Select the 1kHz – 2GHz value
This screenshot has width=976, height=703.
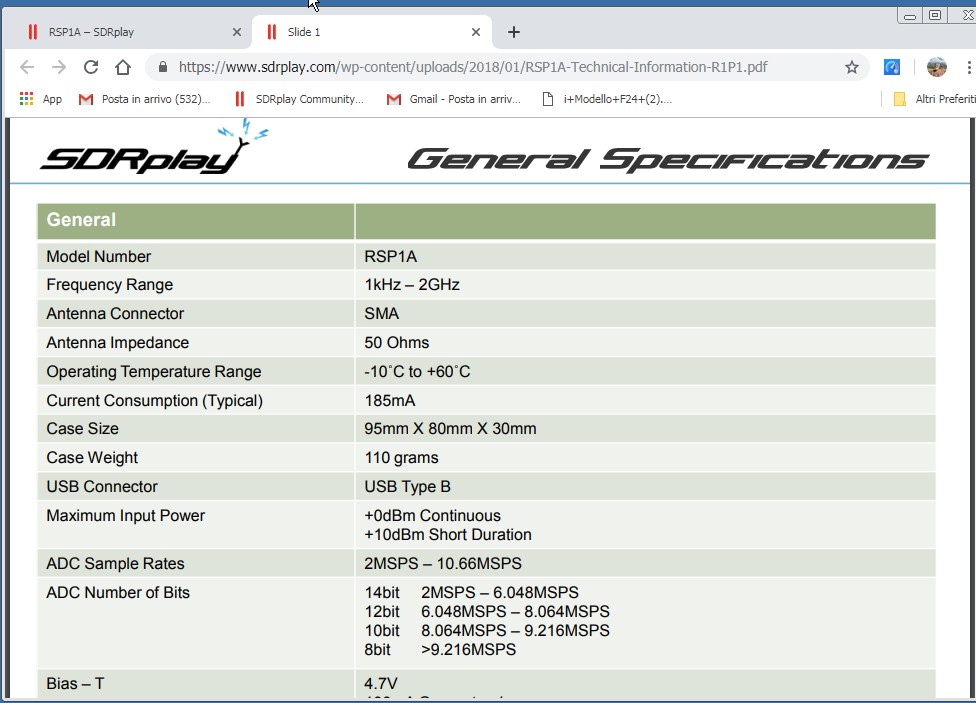[411, 285]
